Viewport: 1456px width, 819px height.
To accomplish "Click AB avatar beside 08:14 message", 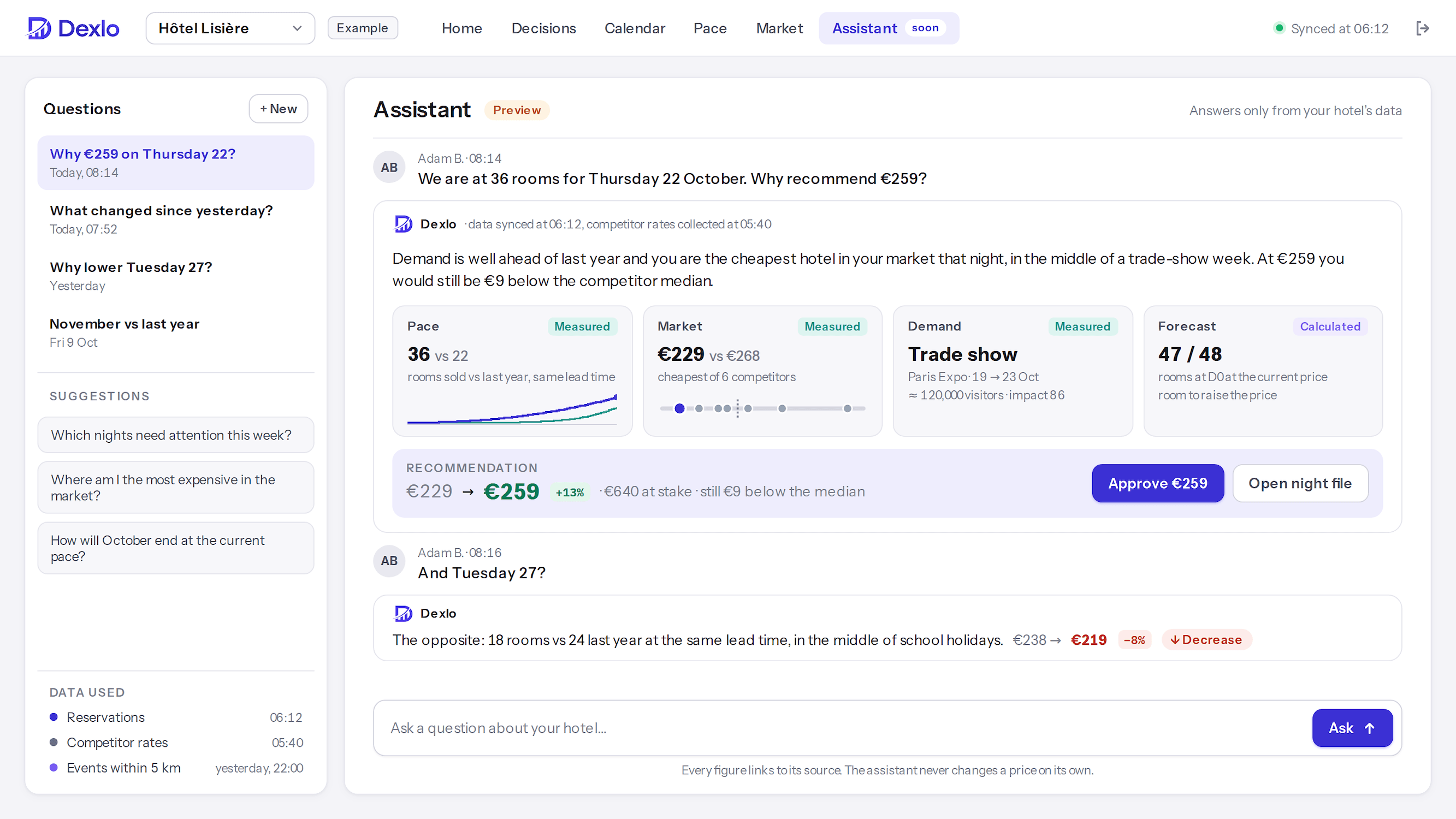I will (x=389, y=167).
